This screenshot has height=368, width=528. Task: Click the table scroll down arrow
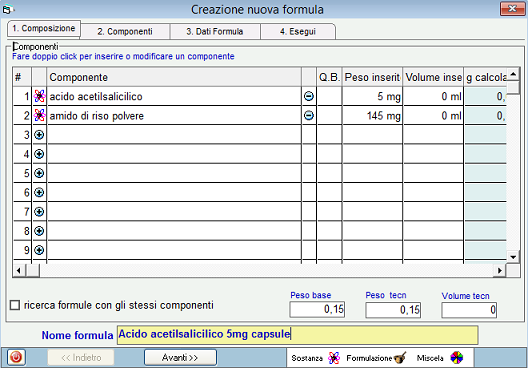tap(513, 257)
